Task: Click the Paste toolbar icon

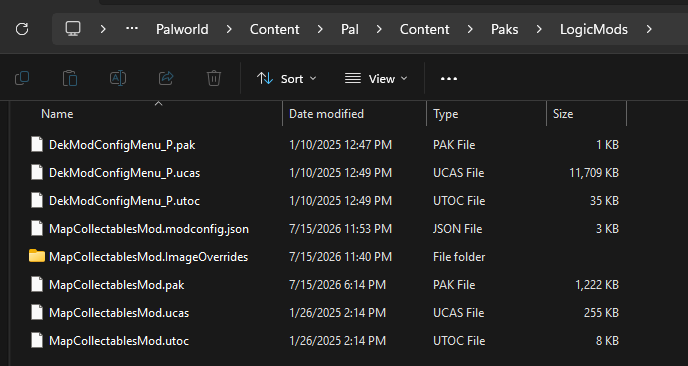Action: pyautogui.click(x=70, y=79)
